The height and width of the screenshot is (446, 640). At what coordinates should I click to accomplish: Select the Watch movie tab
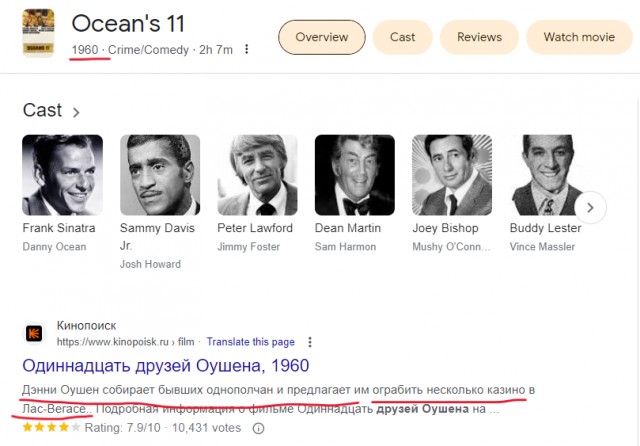(579, 37)
